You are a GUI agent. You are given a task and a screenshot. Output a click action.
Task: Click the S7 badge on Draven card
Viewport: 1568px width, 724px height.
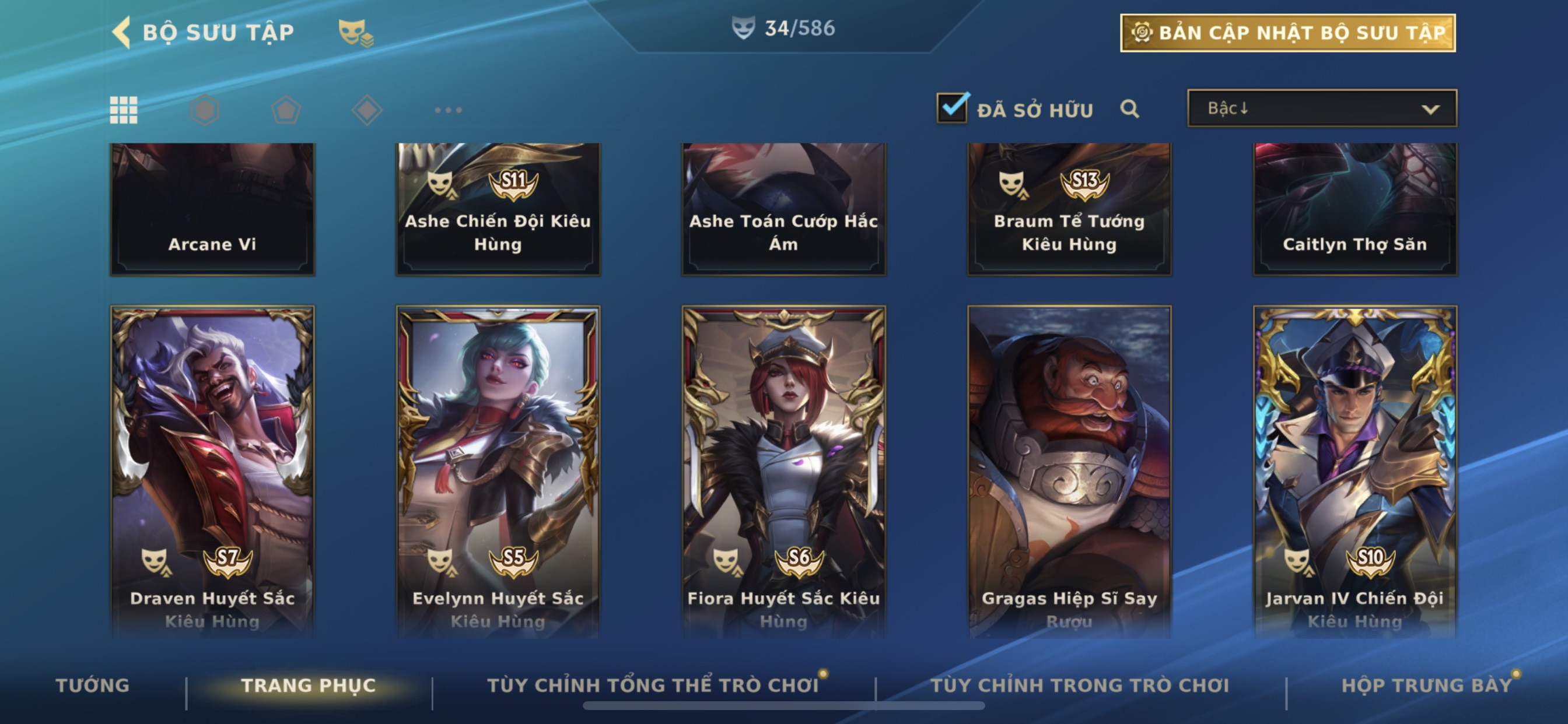point(228,560)
